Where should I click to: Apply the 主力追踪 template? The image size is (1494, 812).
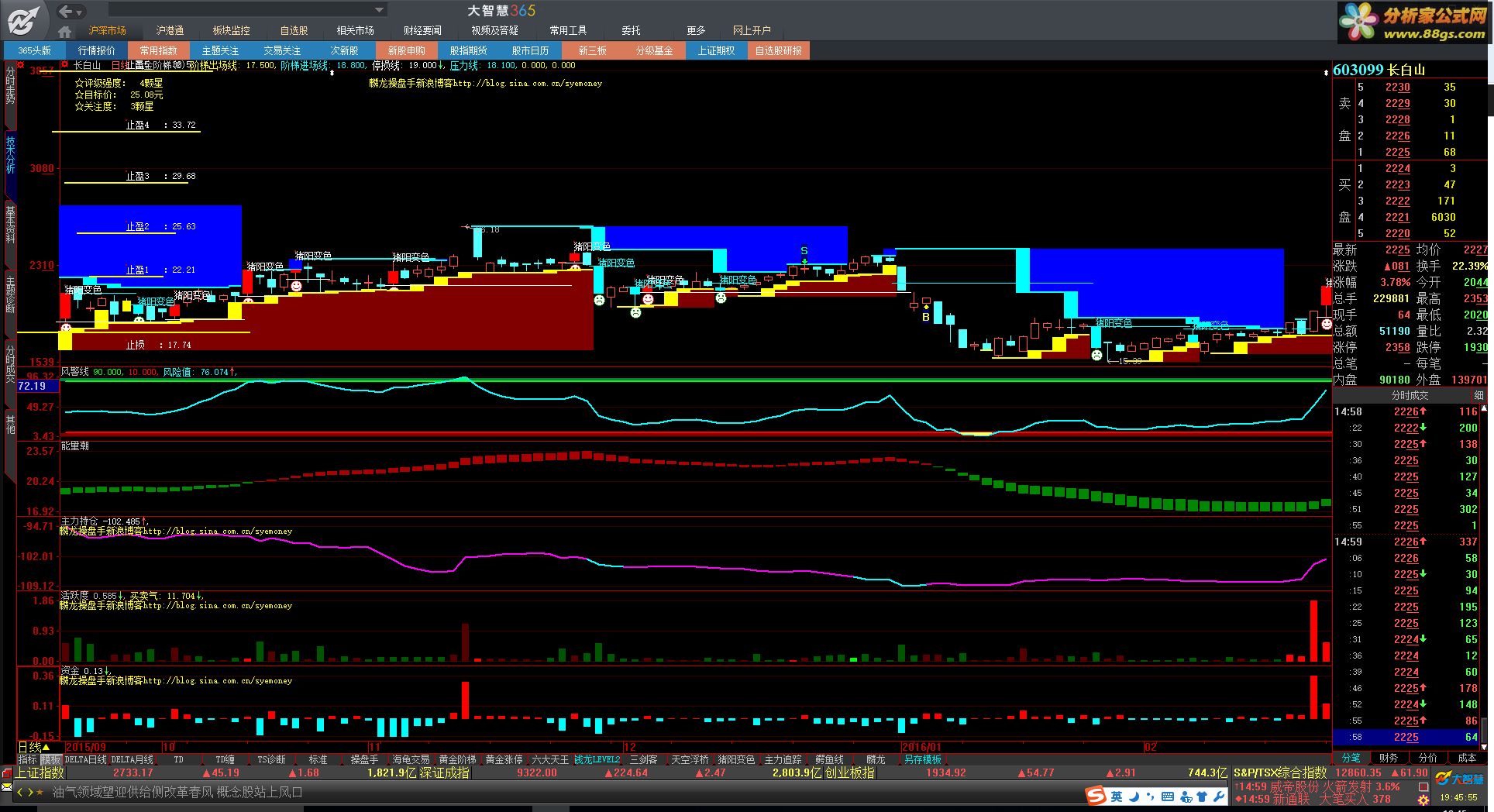pyautogui.click(x=783, y=759)
